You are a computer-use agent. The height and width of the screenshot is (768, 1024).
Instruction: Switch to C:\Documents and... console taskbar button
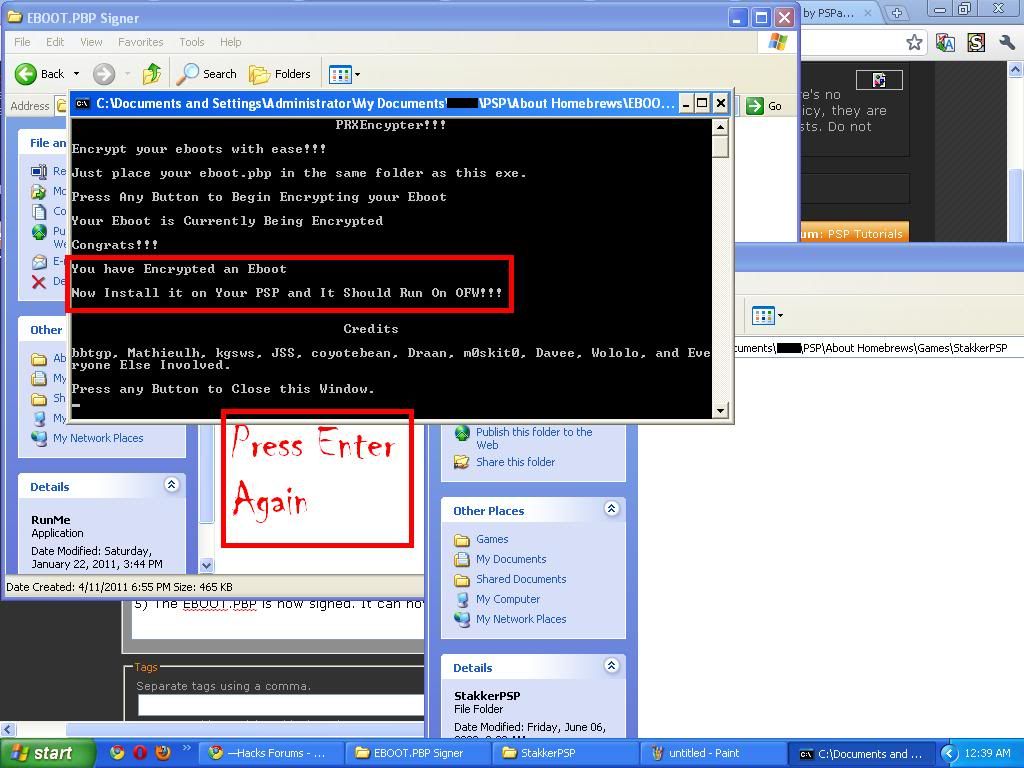click(x=861, y=754)
